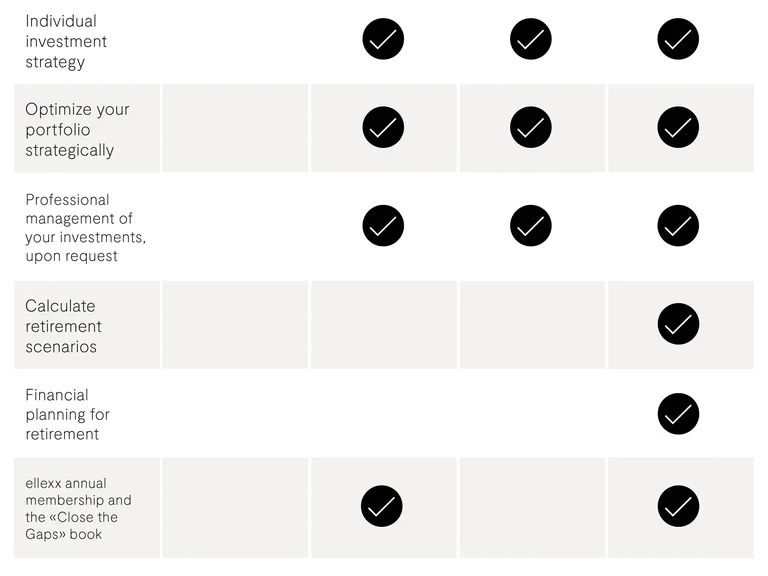Click middle checkmark in Professional management row
The image size is (768, 576).
pos(530,226)
